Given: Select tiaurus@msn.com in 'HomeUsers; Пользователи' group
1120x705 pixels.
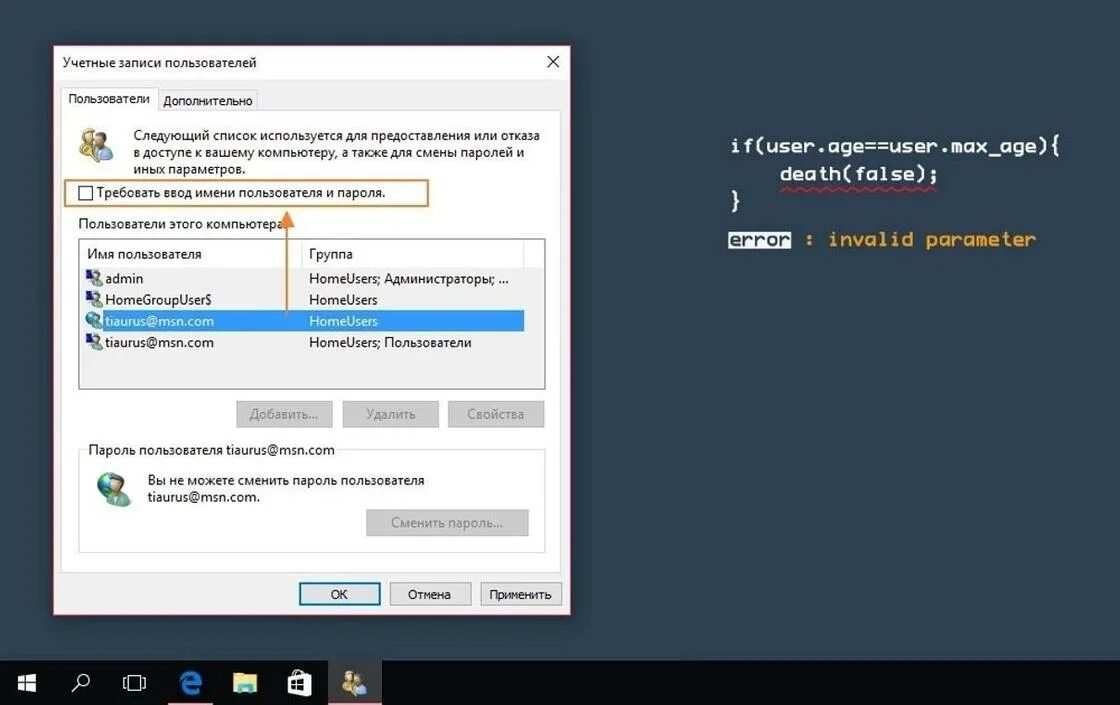Looking at the screenshot, I should click(x=305, y=342).
